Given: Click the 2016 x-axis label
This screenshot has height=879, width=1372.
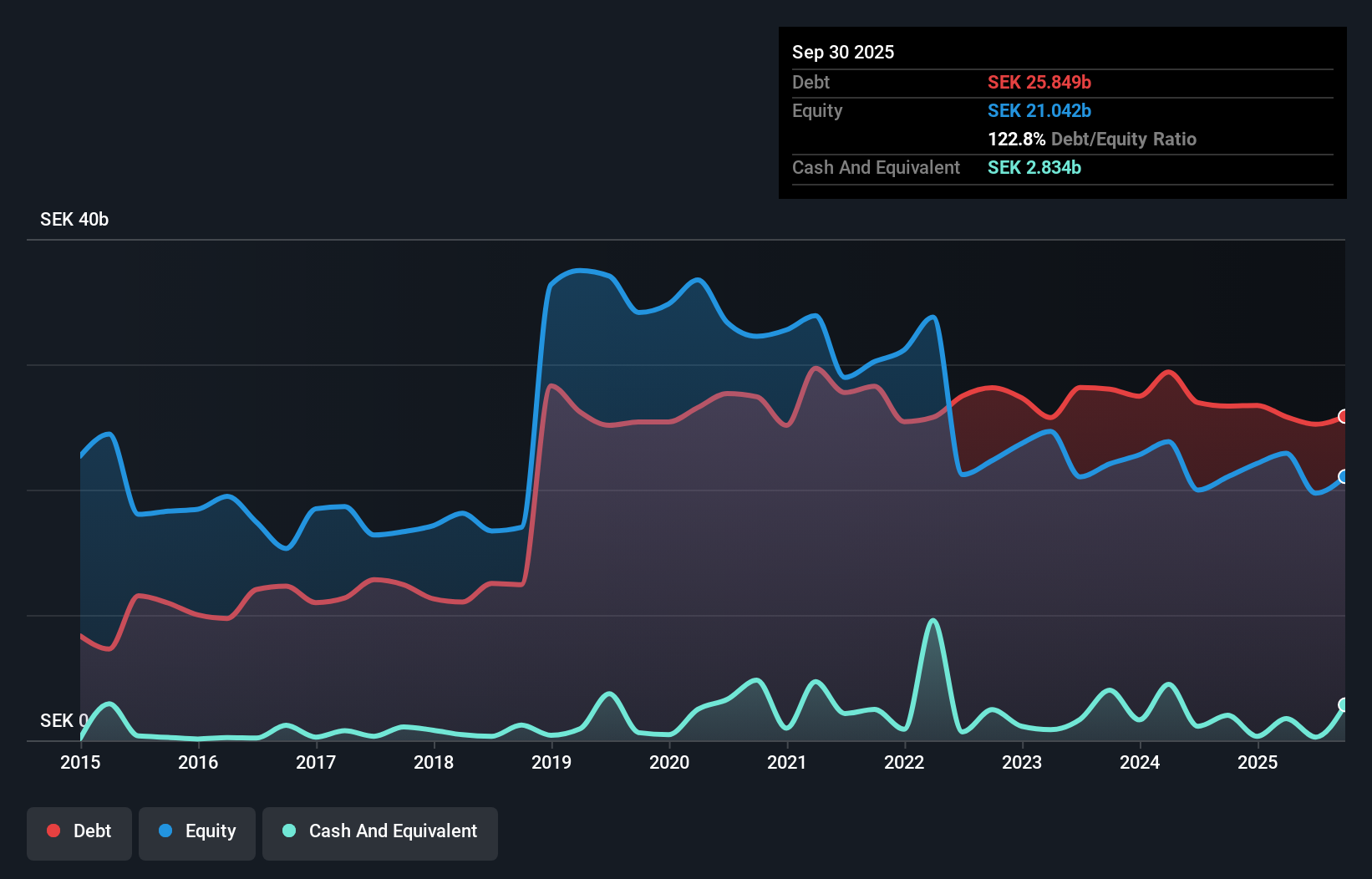Looking at the screenshot, I should click(x=198, y=762).
